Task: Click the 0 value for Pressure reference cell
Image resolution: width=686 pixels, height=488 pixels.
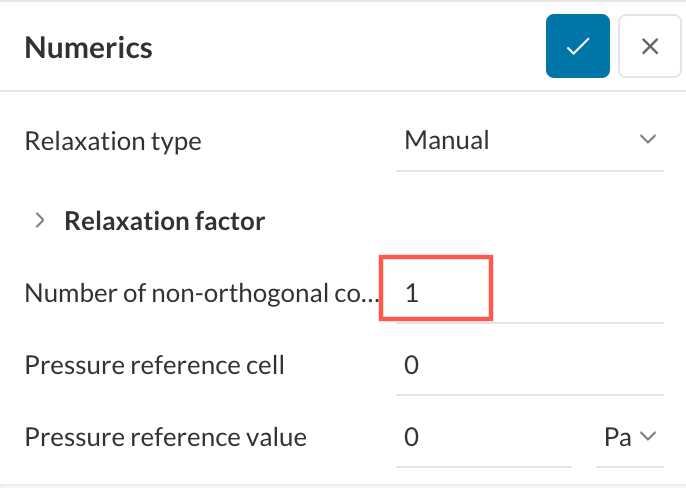Action: [x=411, y=365]
